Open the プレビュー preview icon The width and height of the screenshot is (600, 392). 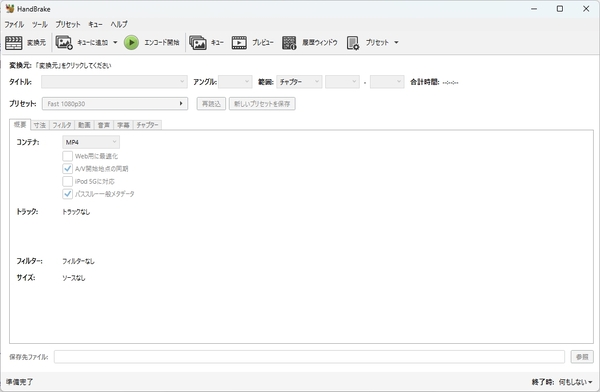pos(239,42)
